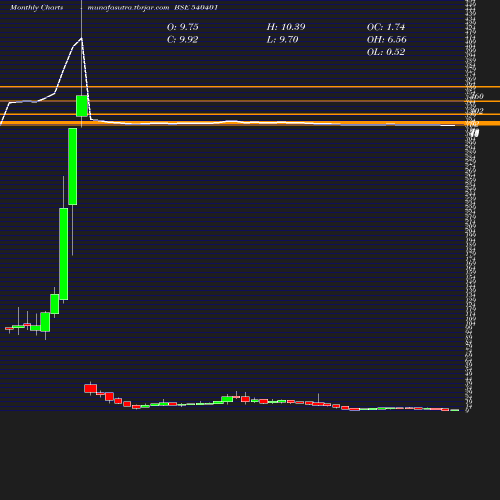The width and height of the screenshot is (500, 500).
Task: Click the "munafasutra.tbrjar.com" site label
Action: tap(128, 7)
